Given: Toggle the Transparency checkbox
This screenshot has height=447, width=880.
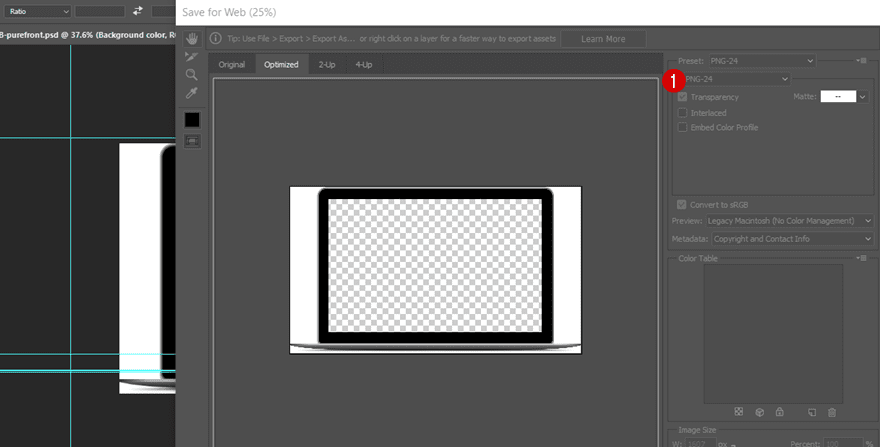Looking at the screenshot, I should (x=682, y=97).
